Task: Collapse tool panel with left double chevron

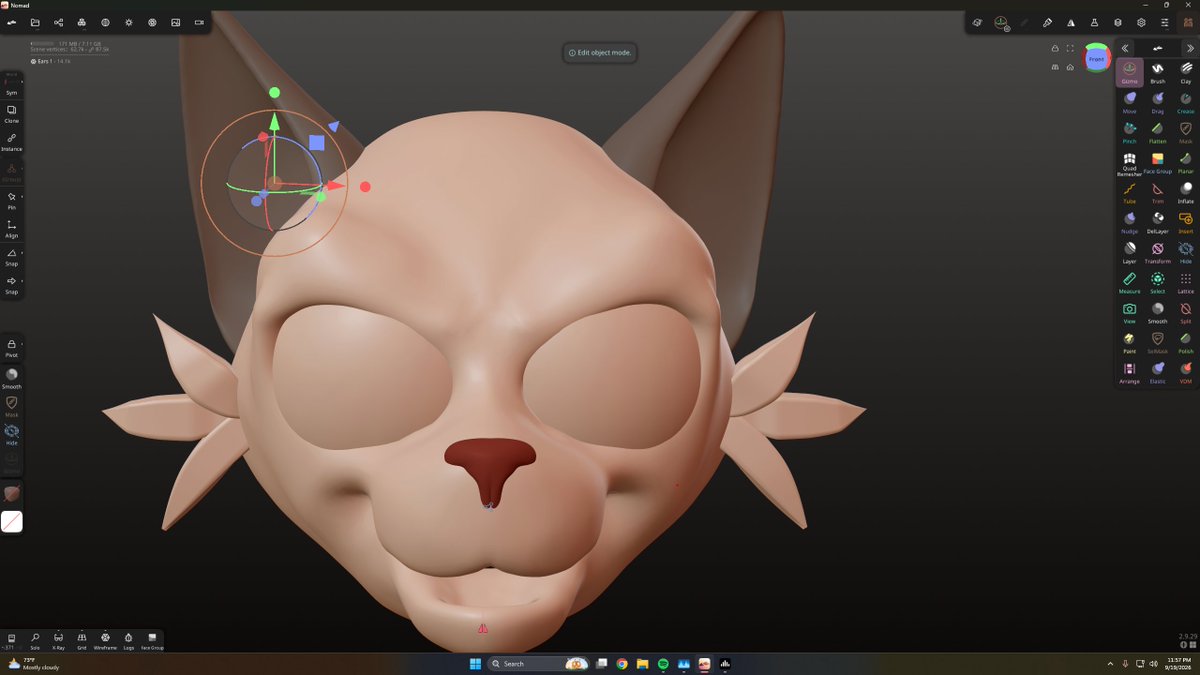Action: 1125,48
